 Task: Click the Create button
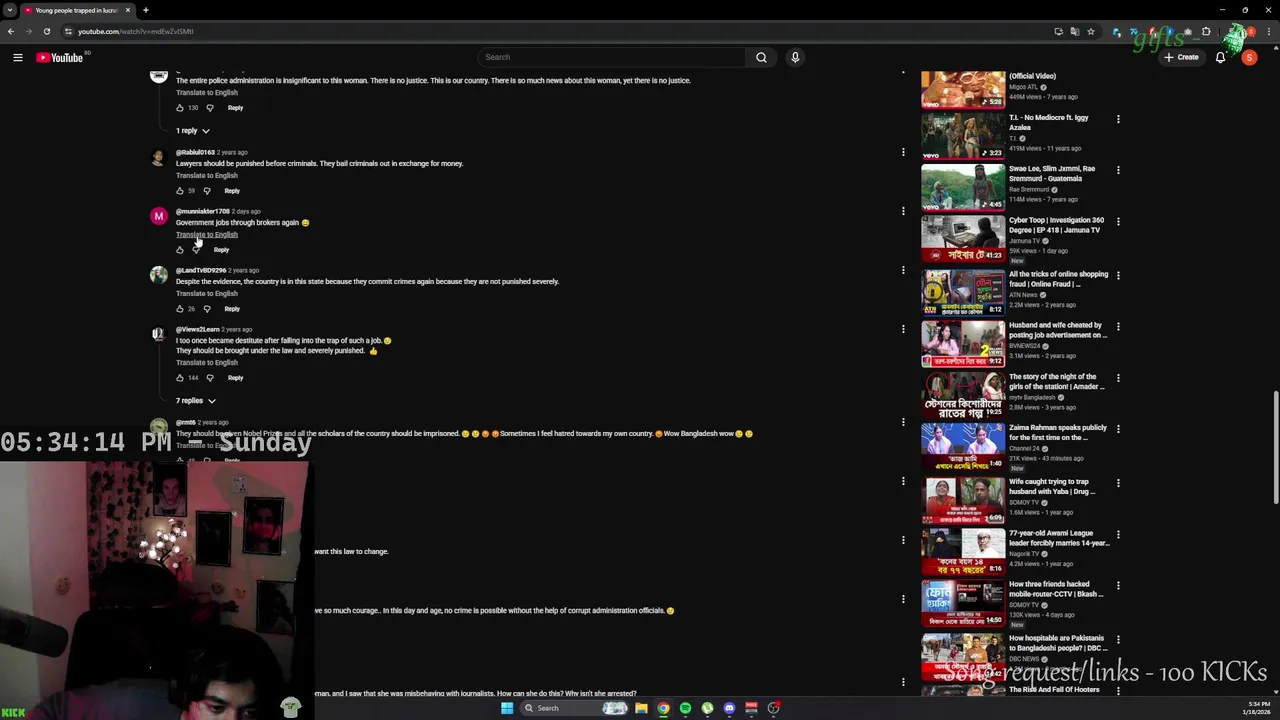(1181, 57)
